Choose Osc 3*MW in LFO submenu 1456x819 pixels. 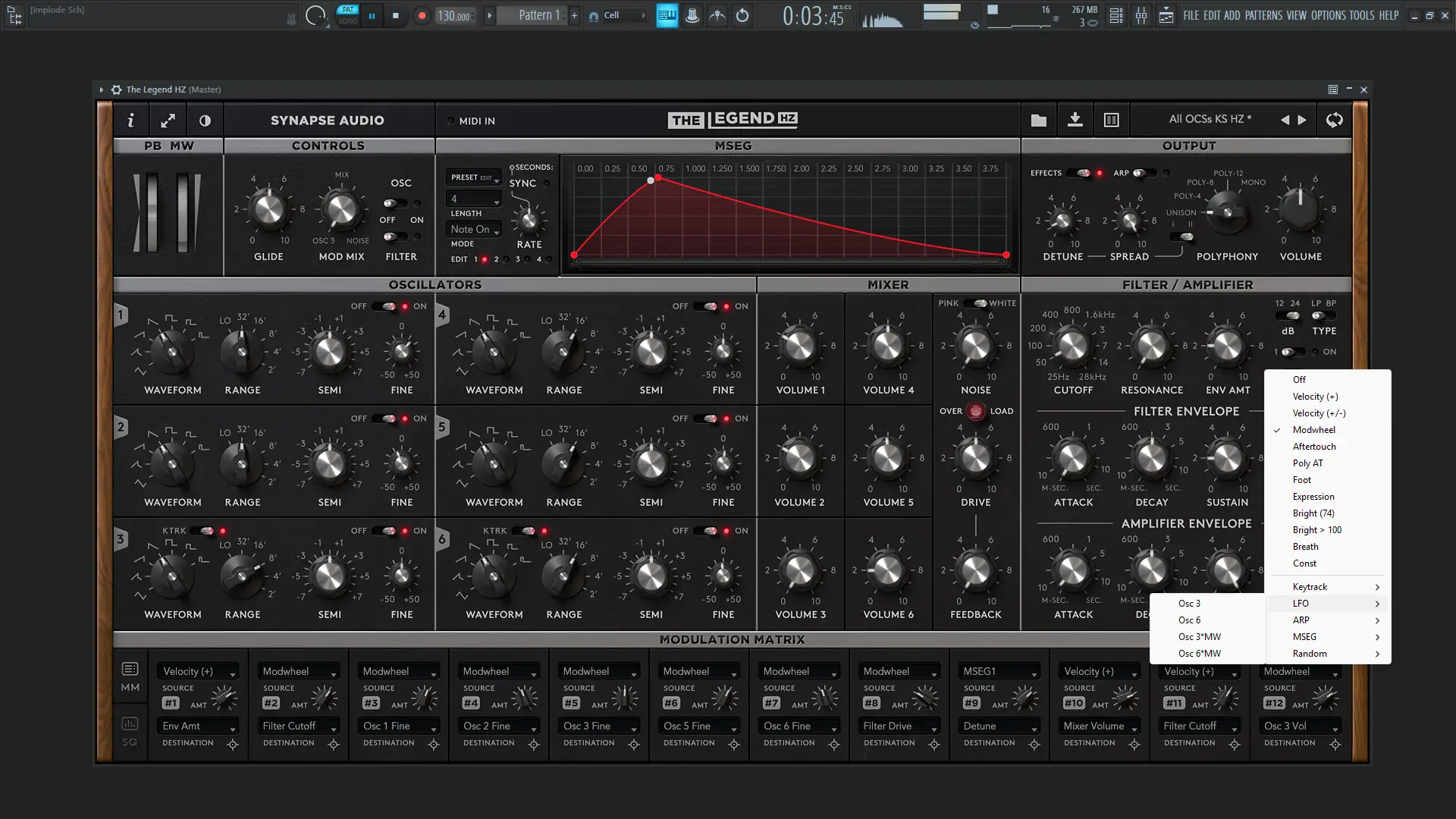pos(1199,637)
